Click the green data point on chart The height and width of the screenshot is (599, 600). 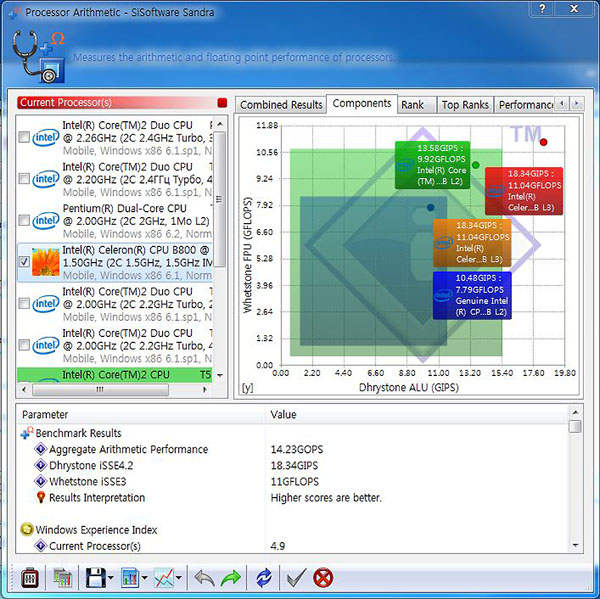pyautogui.click(x=476, y=165)
